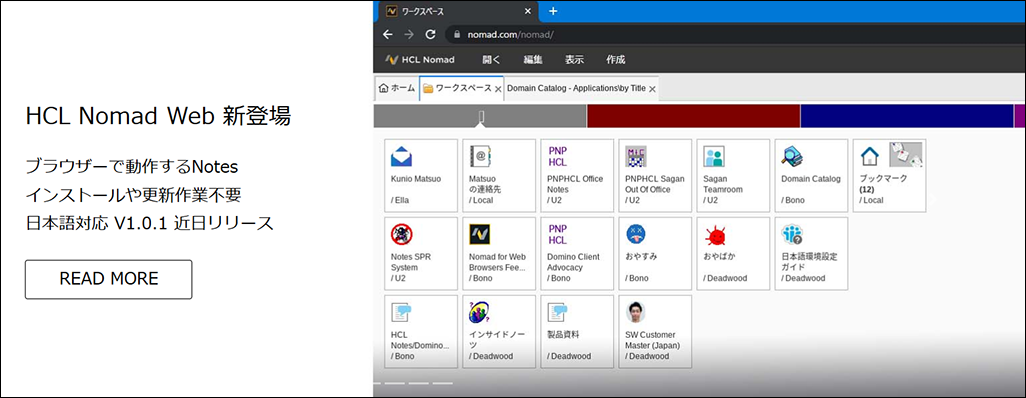
Task: Open SW Customer Master (Japan) photo icon
Action: [x=635, y=312]
